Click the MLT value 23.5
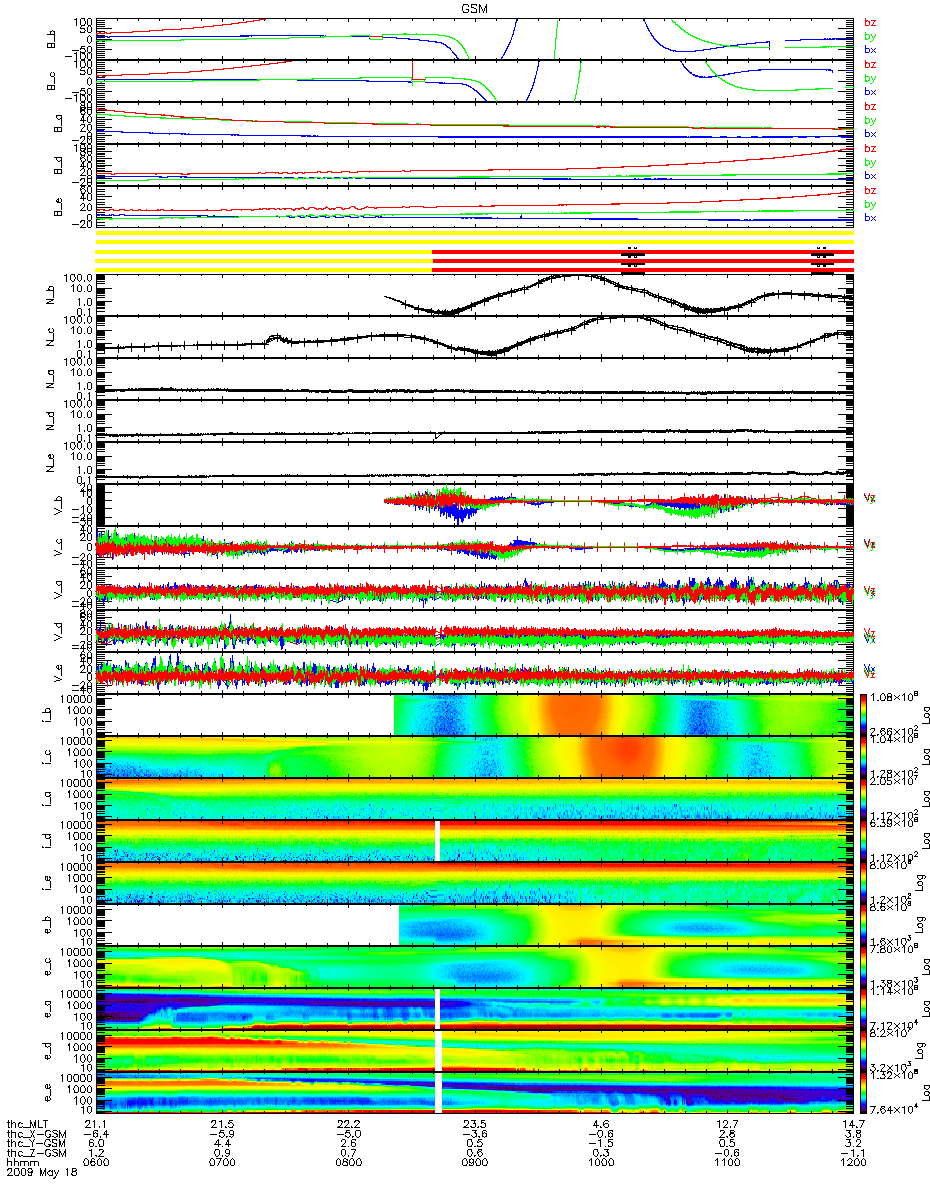 click(473, 1125)
